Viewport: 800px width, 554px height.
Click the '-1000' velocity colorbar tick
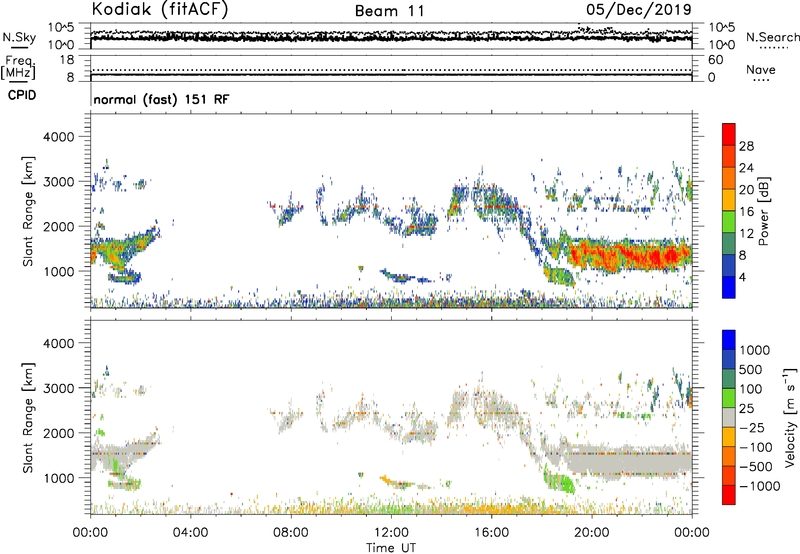pos(760,486)
